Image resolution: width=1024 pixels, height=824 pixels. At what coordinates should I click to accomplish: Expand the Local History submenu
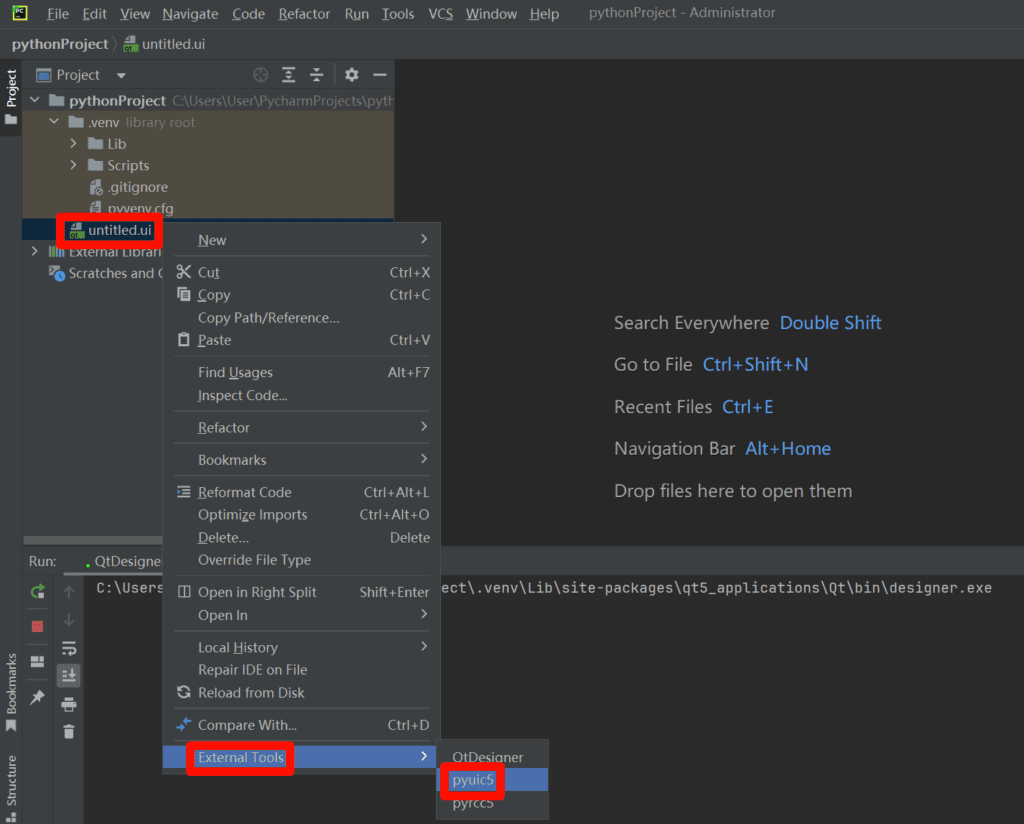coord(424,646)
